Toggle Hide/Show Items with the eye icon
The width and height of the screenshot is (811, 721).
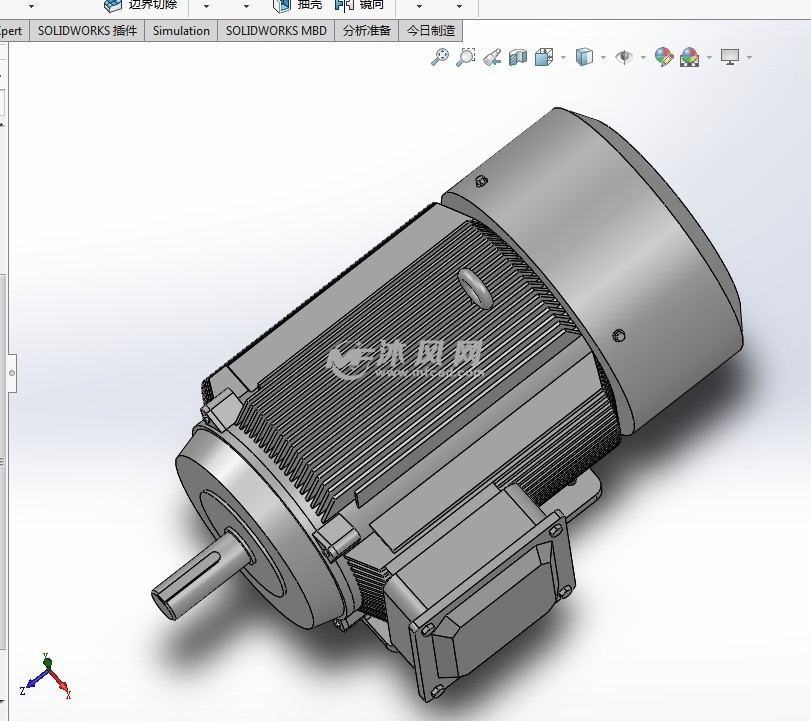coord(624,57)
